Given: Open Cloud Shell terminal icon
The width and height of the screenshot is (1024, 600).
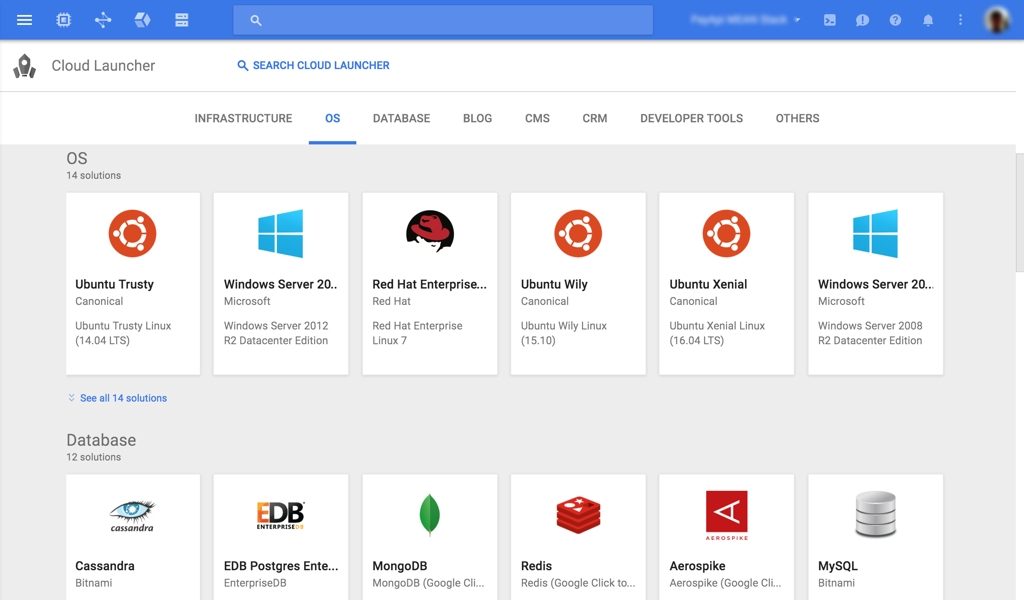Looking at the screenshot, I should 829,20.
